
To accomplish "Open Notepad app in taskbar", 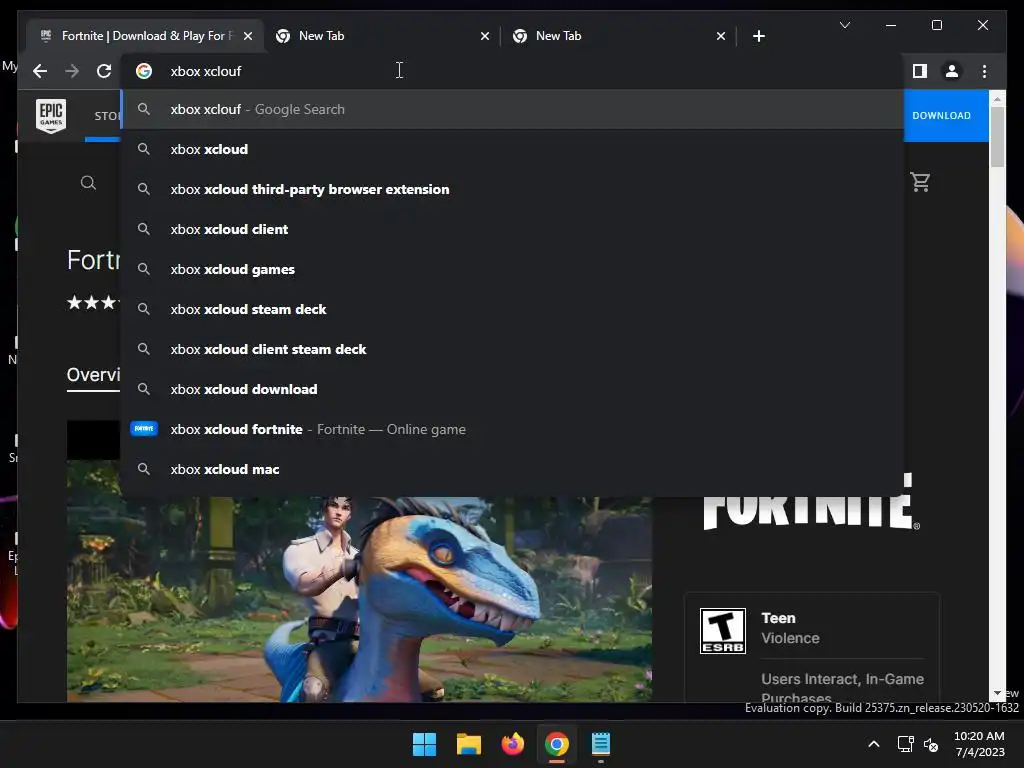I will click(601, 744).
